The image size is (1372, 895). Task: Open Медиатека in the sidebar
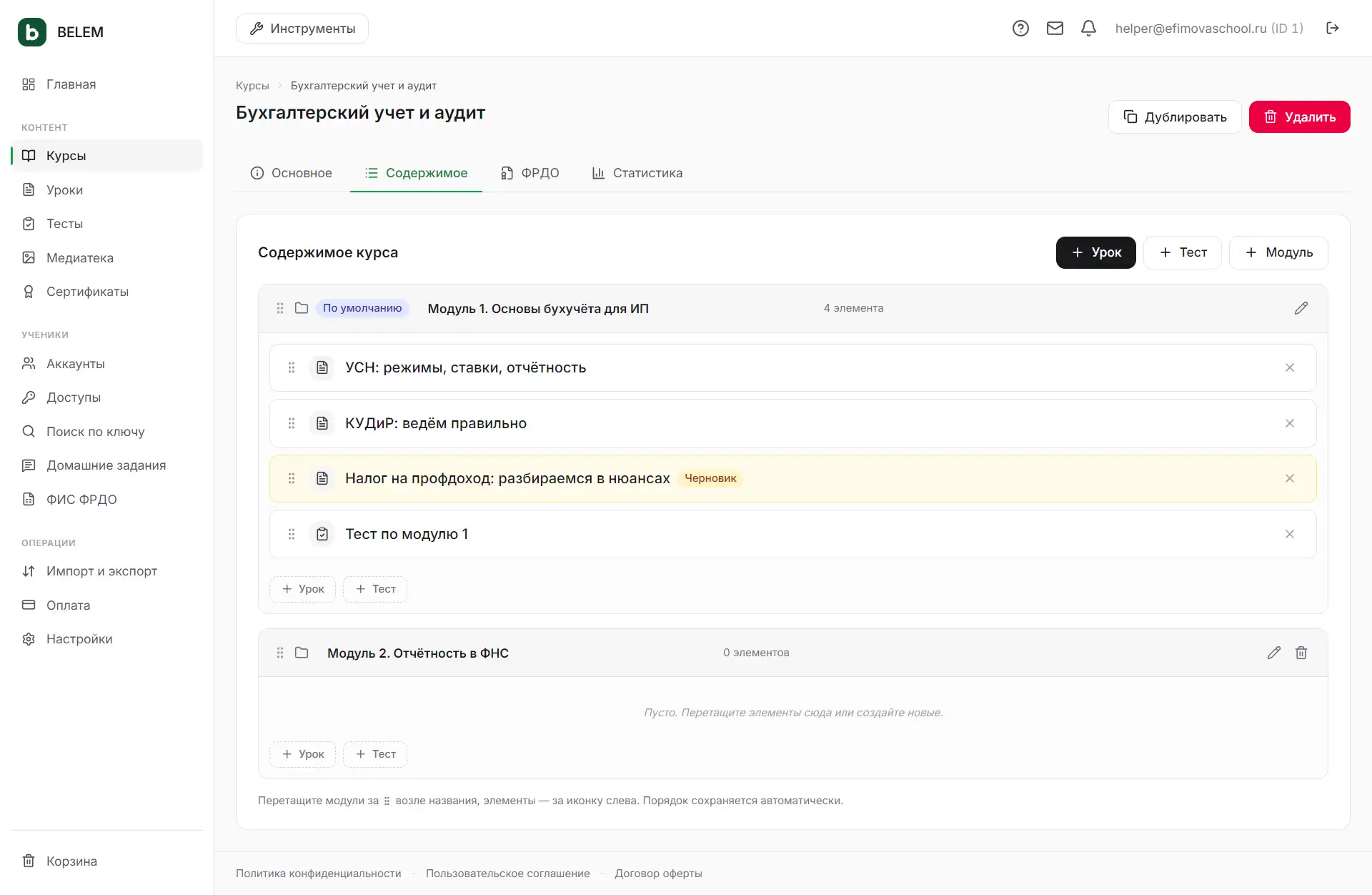tap(79, 258)
